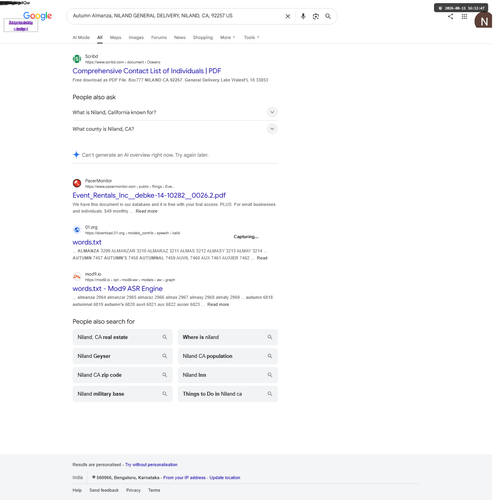
Task: Click search icon on Niland, CA real estate
Action: point(165,337)
